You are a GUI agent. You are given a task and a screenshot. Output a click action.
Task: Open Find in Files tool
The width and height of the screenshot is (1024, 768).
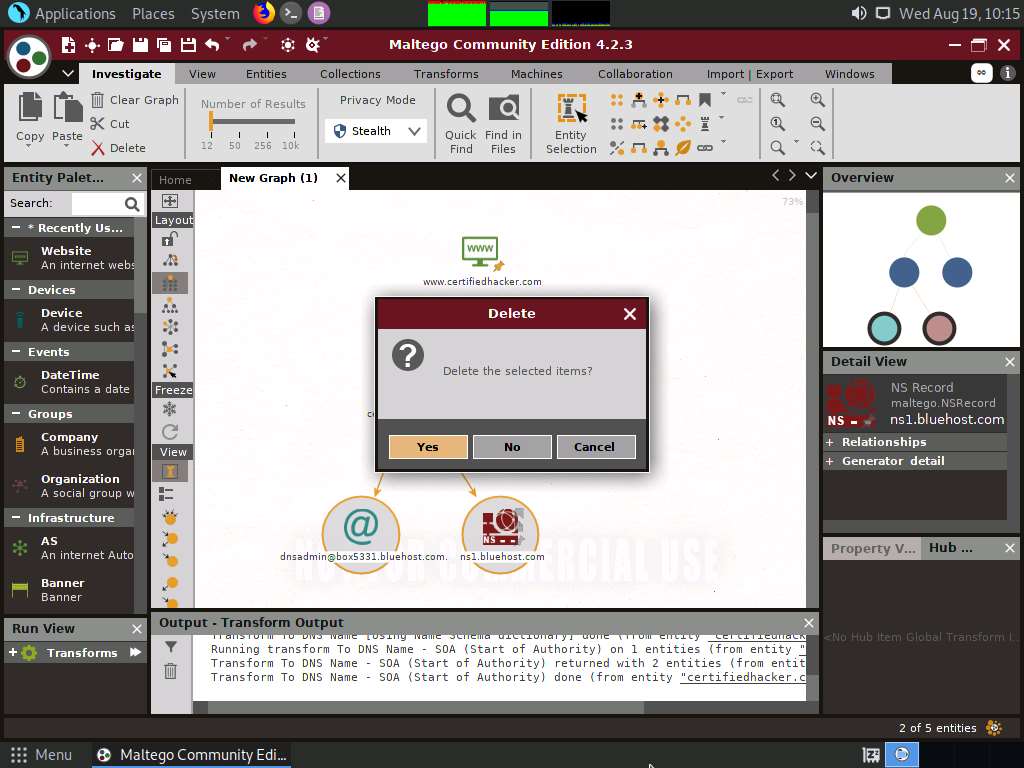(504, 123)
